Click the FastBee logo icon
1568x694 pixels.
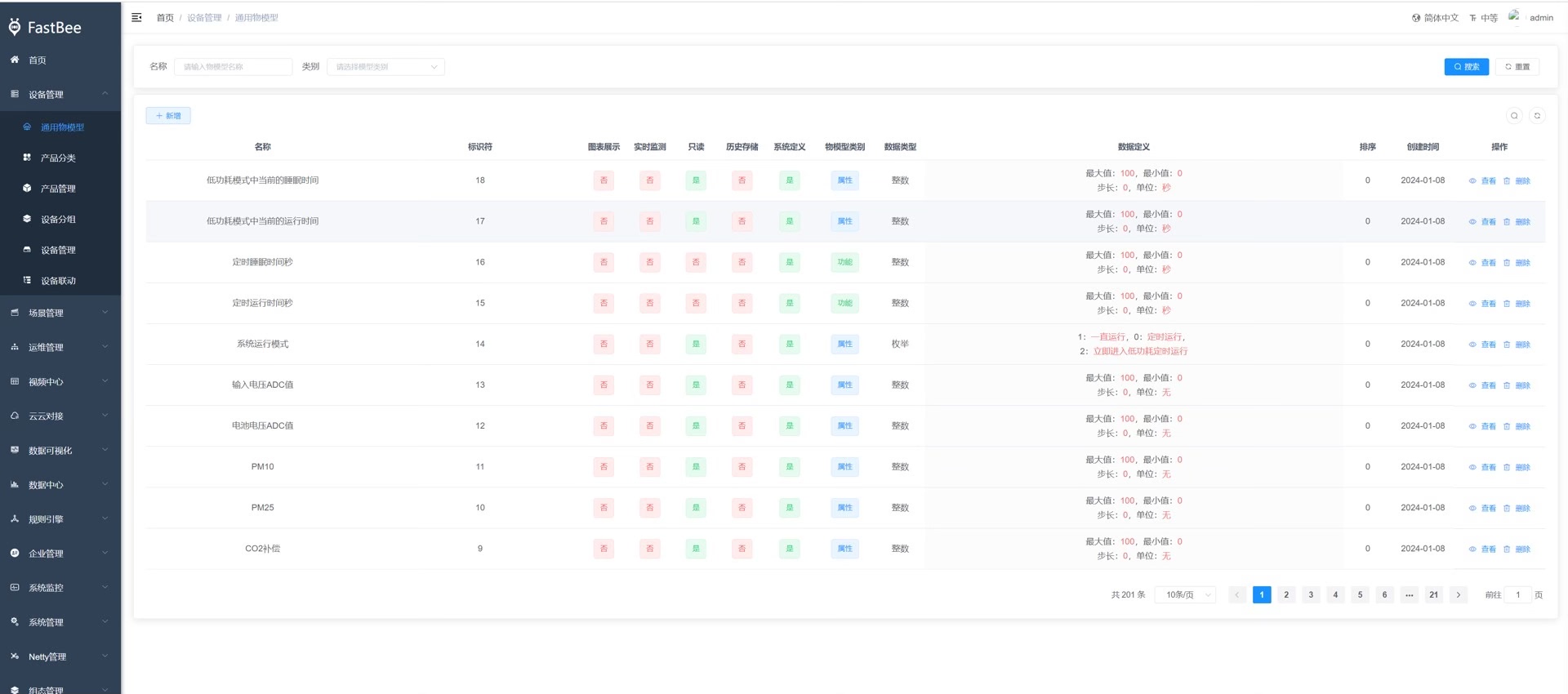pyautogui.click(x=15, y=27)
